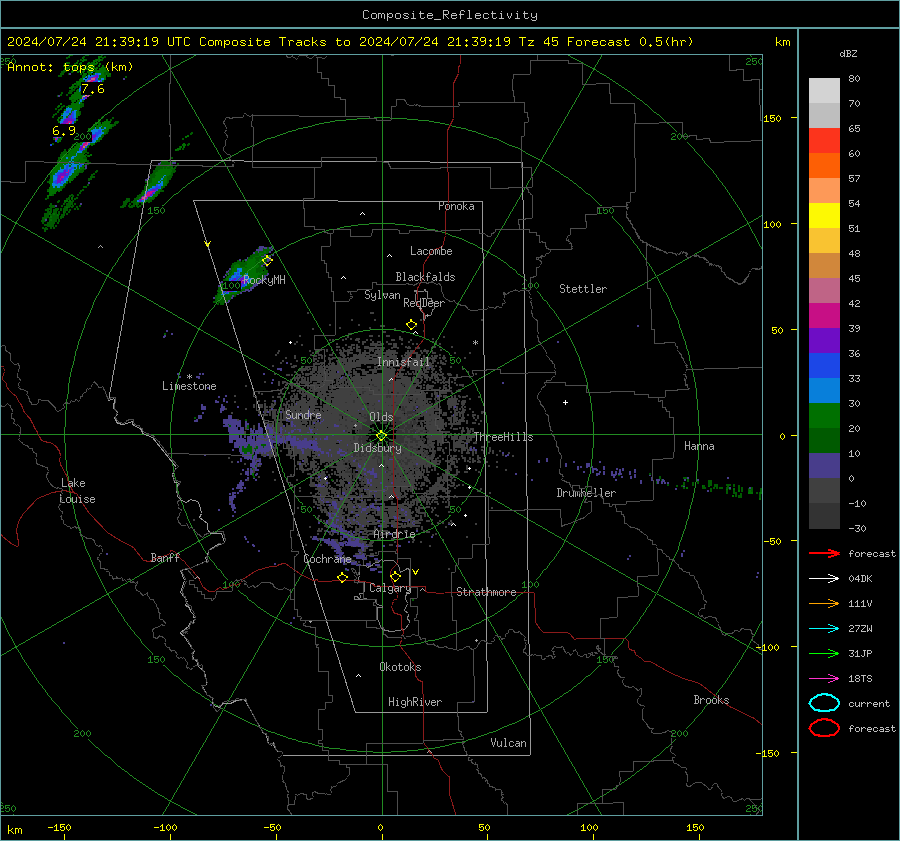Click the orange 111V arrow legend icon
This screenshot has width=900, height=841.
(x=824, y=603)
